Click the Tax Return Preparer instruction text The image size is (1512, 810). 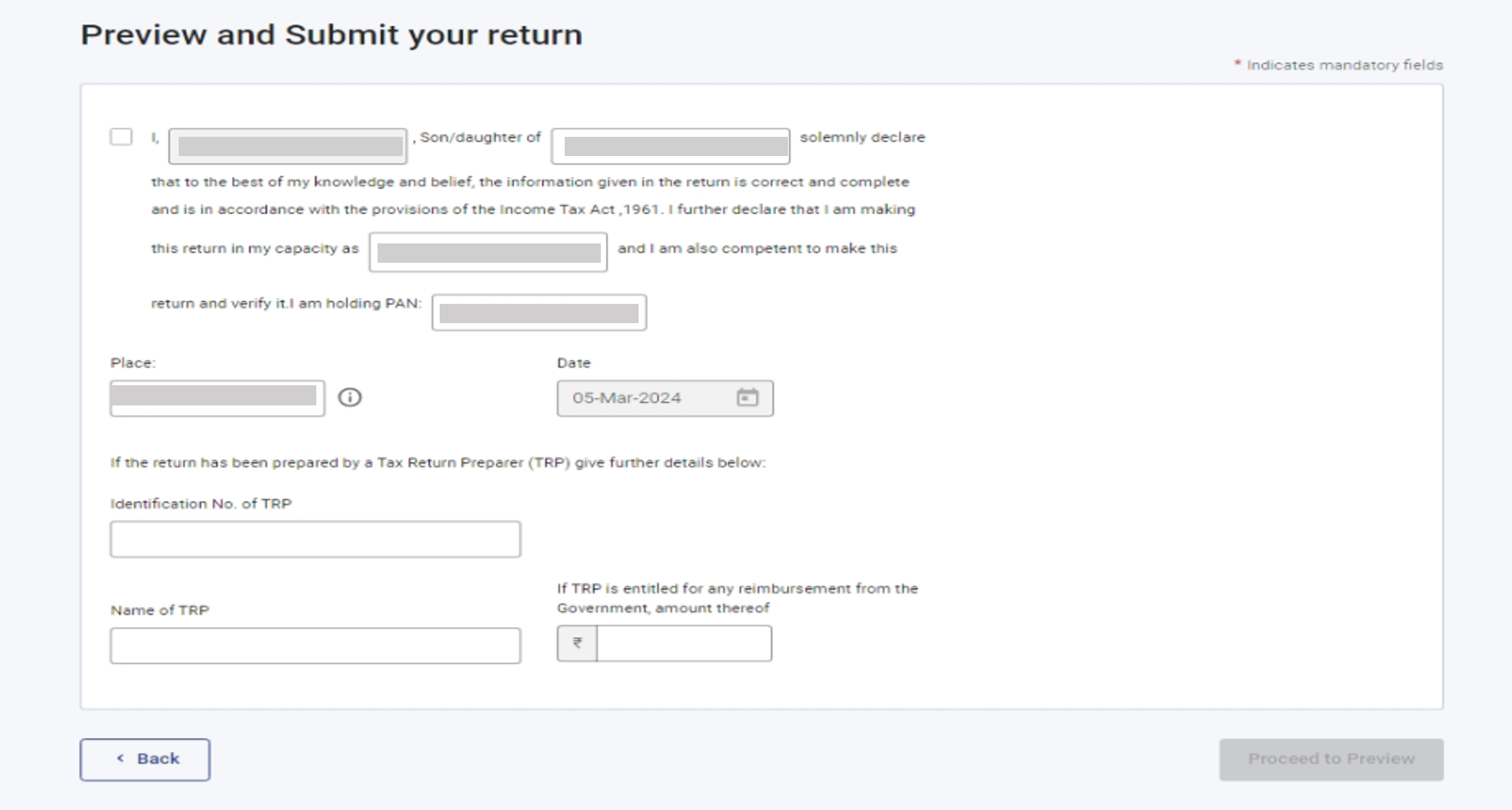(x=437, y=462)
